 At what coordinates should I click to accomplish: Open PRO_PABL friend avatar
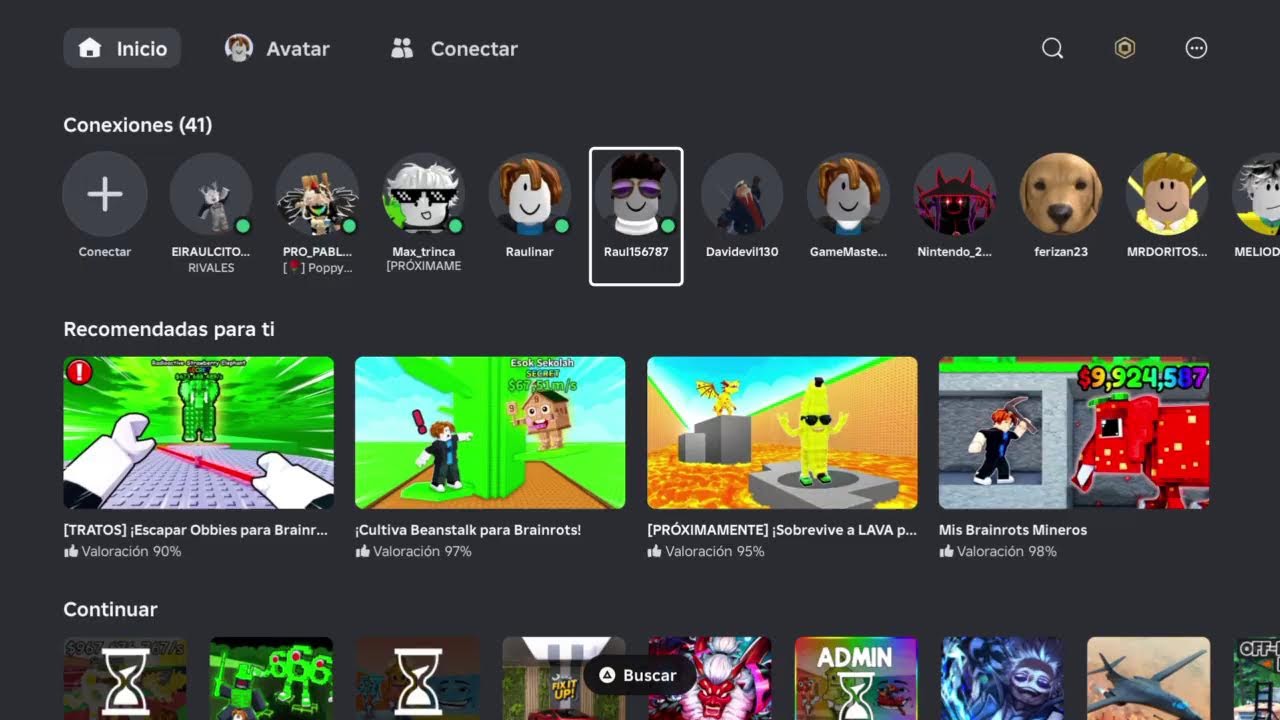point(317,194)
